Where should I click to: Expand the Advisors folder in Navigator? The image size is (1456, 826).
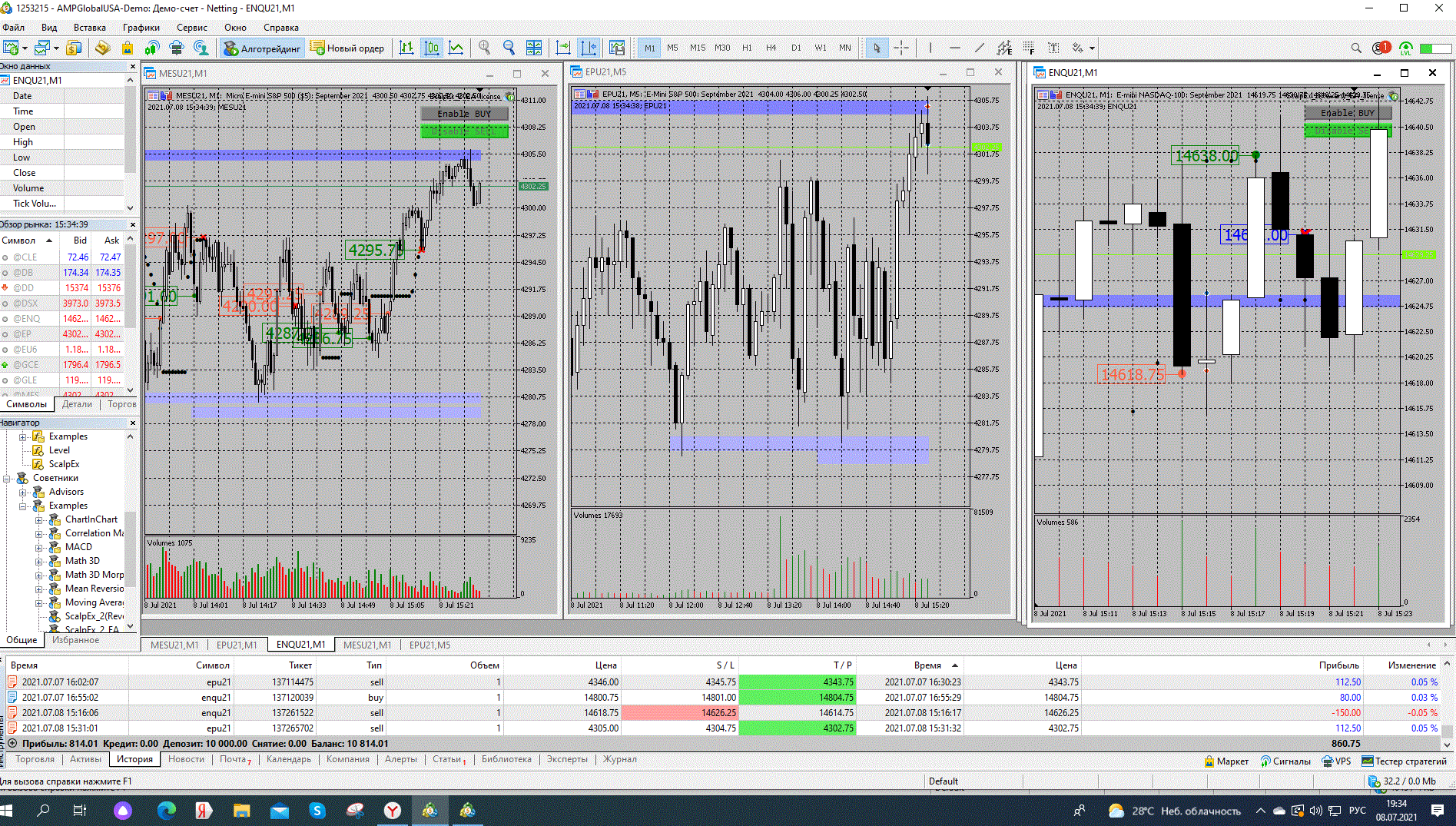coord(23,492)
